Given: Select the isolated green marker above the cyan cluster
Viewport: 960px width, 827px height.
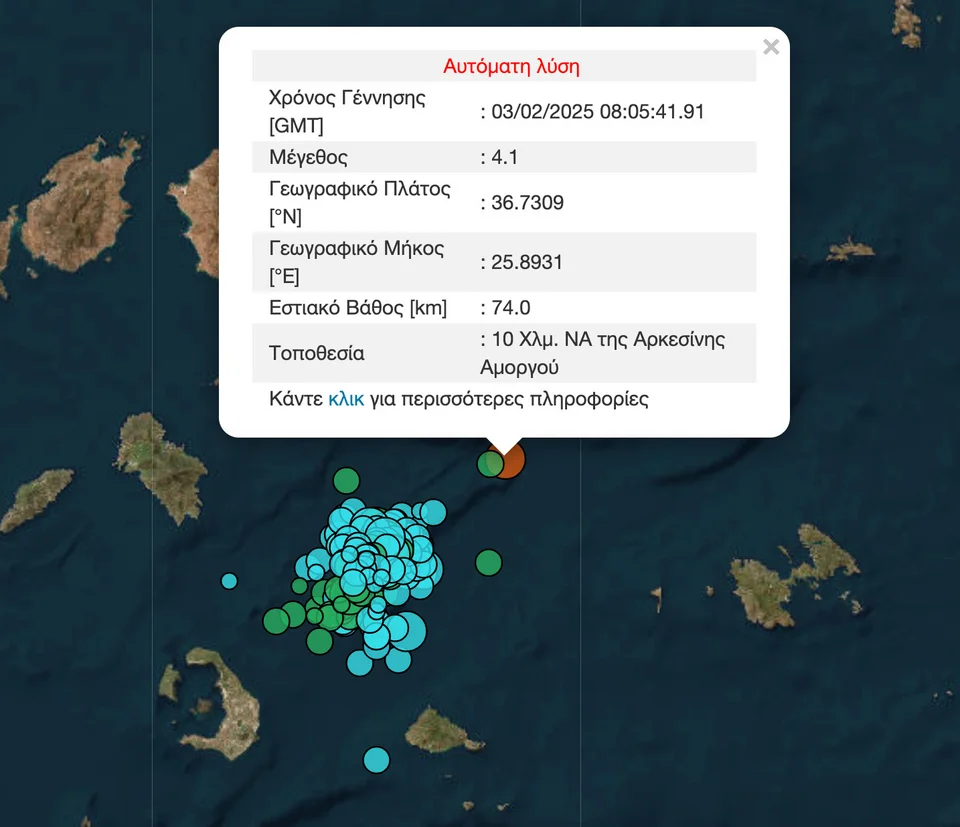Looking at the screenshot, I should coord(346,481).
